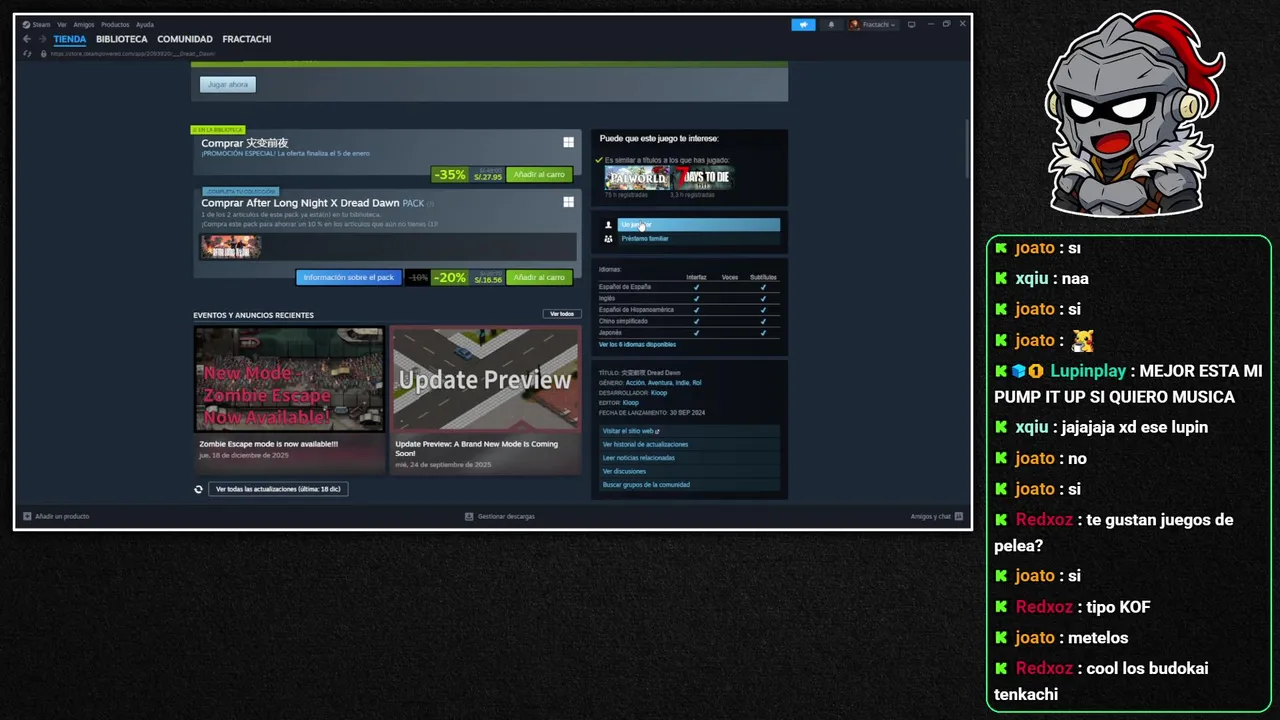Click 'Buscar grupos de la comunidad'
This screenshot has height=720, width=1280.
[689, 485]
